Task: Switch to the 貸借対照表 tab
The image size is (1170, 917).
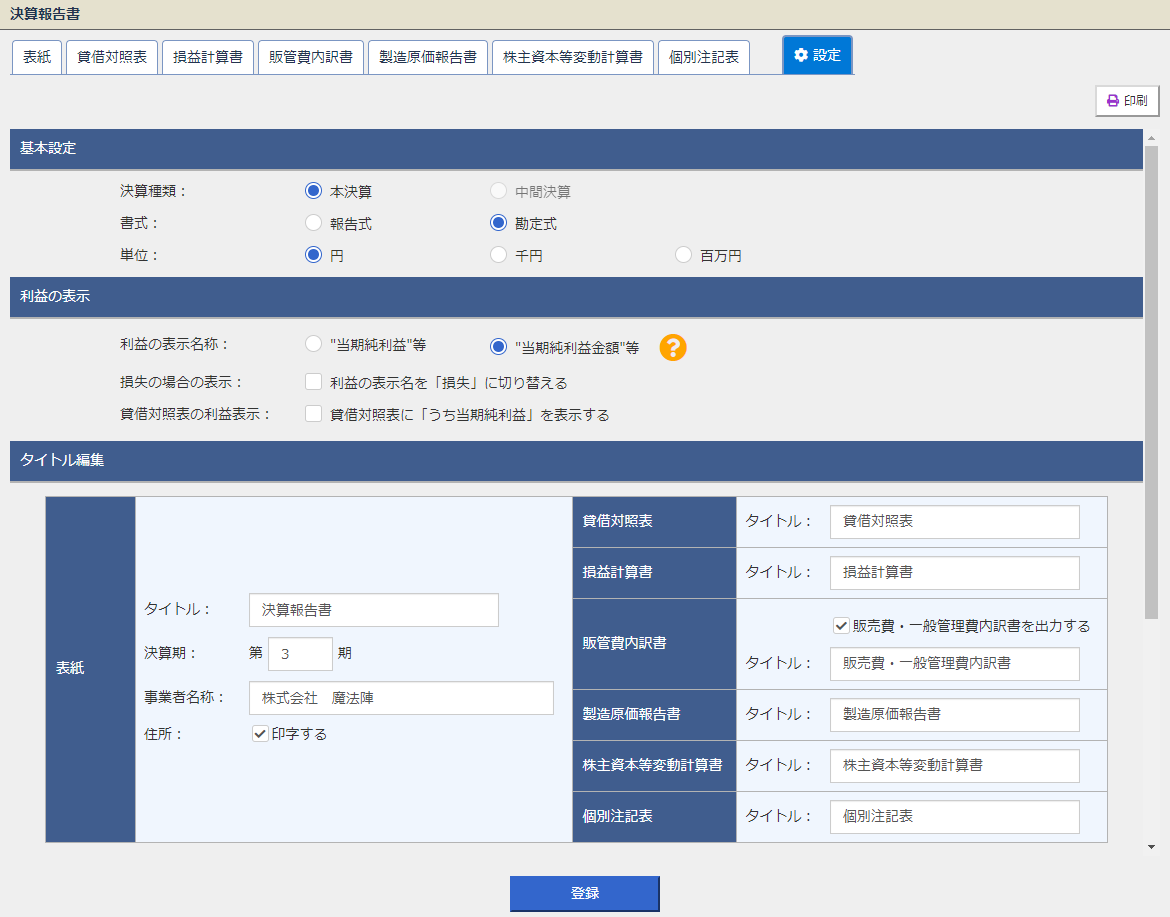Action: coord(112,57)
